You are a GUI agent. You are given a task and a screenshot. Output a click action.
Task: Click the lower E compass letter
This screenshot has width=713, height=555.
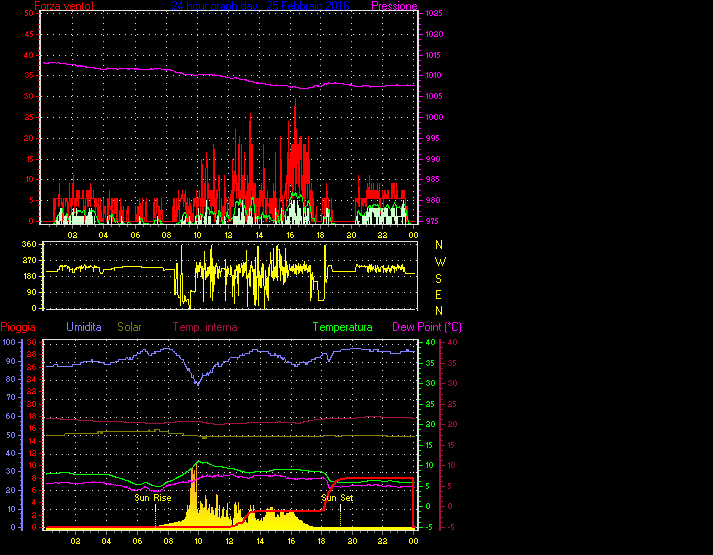click(438, 294)
